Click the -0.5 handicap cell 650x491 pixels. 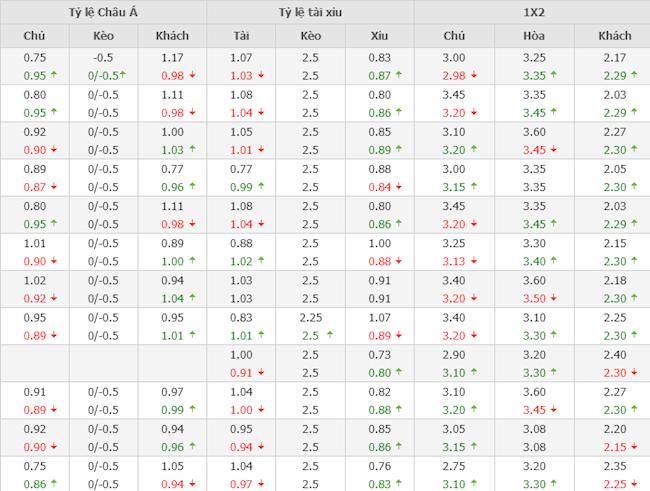tap(104, 58)
